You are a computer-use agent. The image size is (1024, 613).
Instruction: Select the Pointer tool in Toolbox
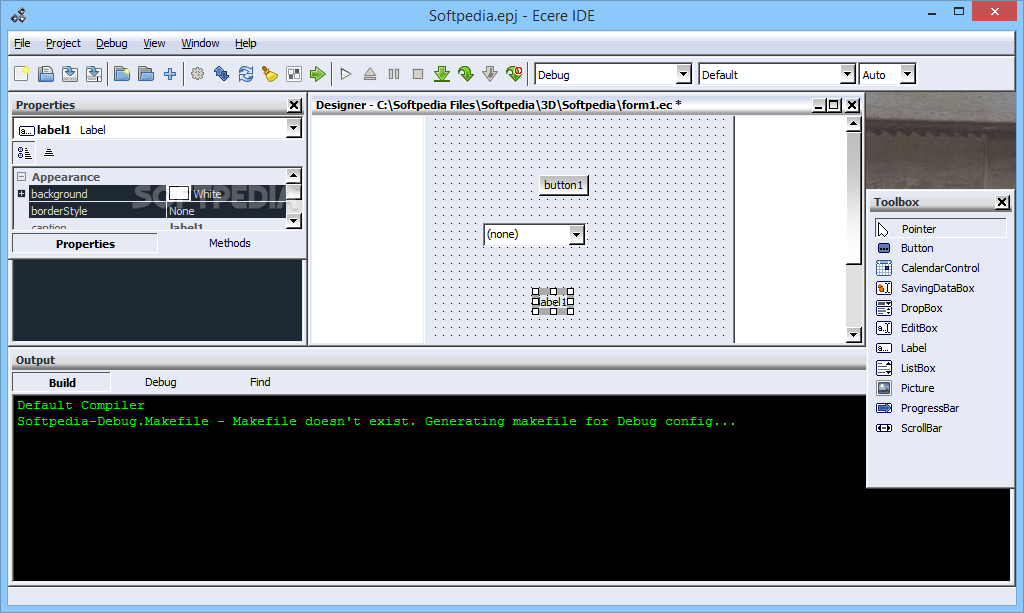pos(940,228)
